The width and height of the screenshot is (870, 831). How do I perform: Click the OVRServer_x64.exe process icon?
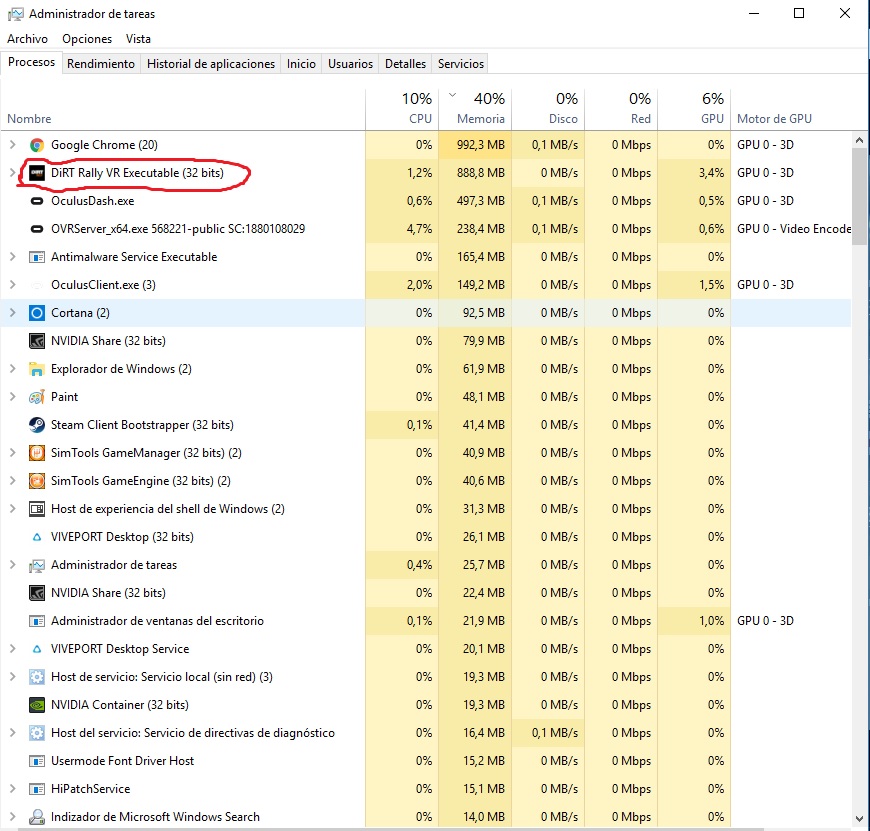[x=37, y=229]
